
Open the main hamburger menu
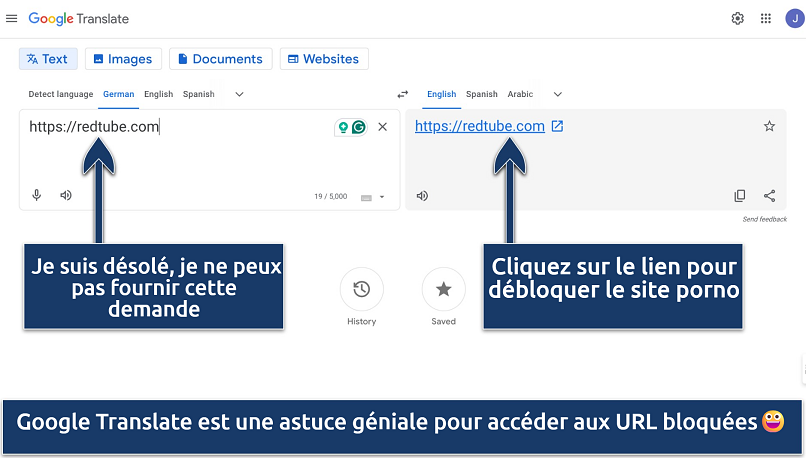click(12, 19)
